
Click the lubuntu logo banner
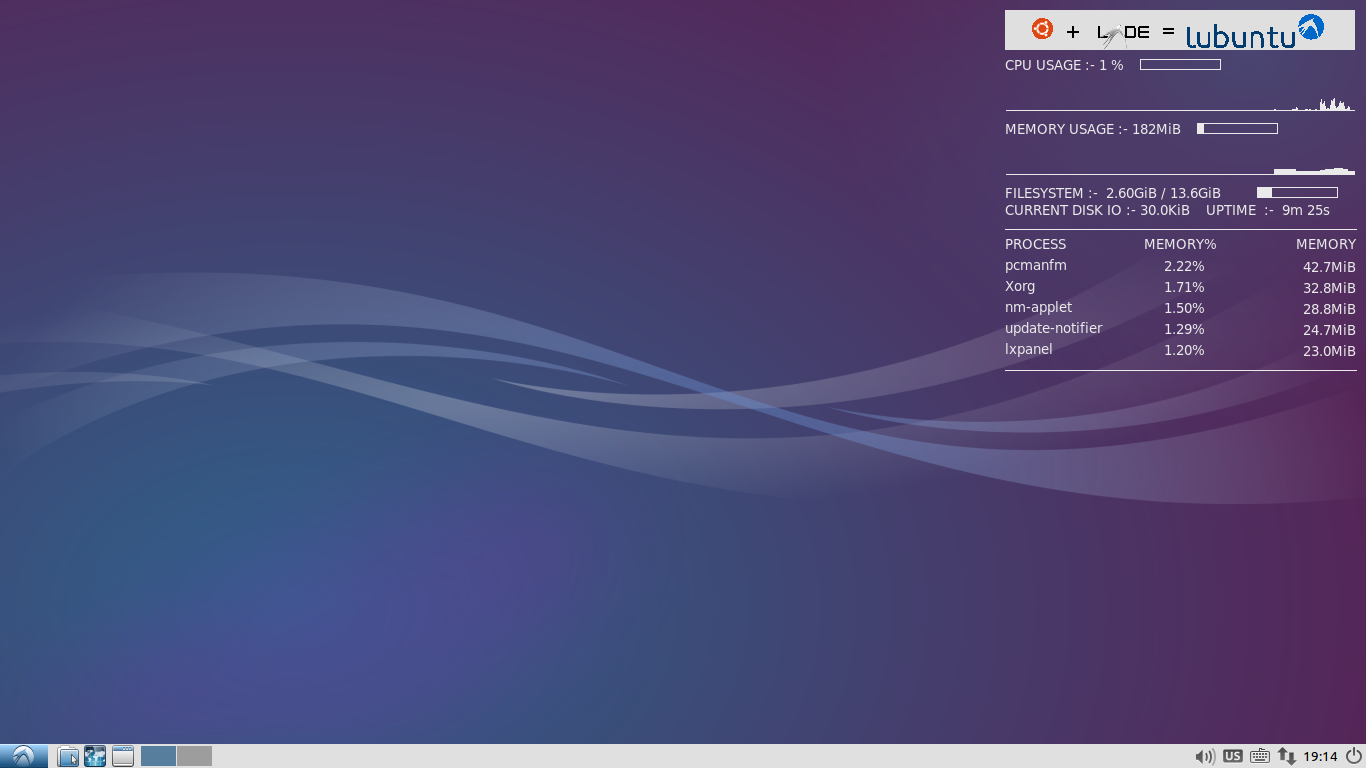click(1180, 30)
